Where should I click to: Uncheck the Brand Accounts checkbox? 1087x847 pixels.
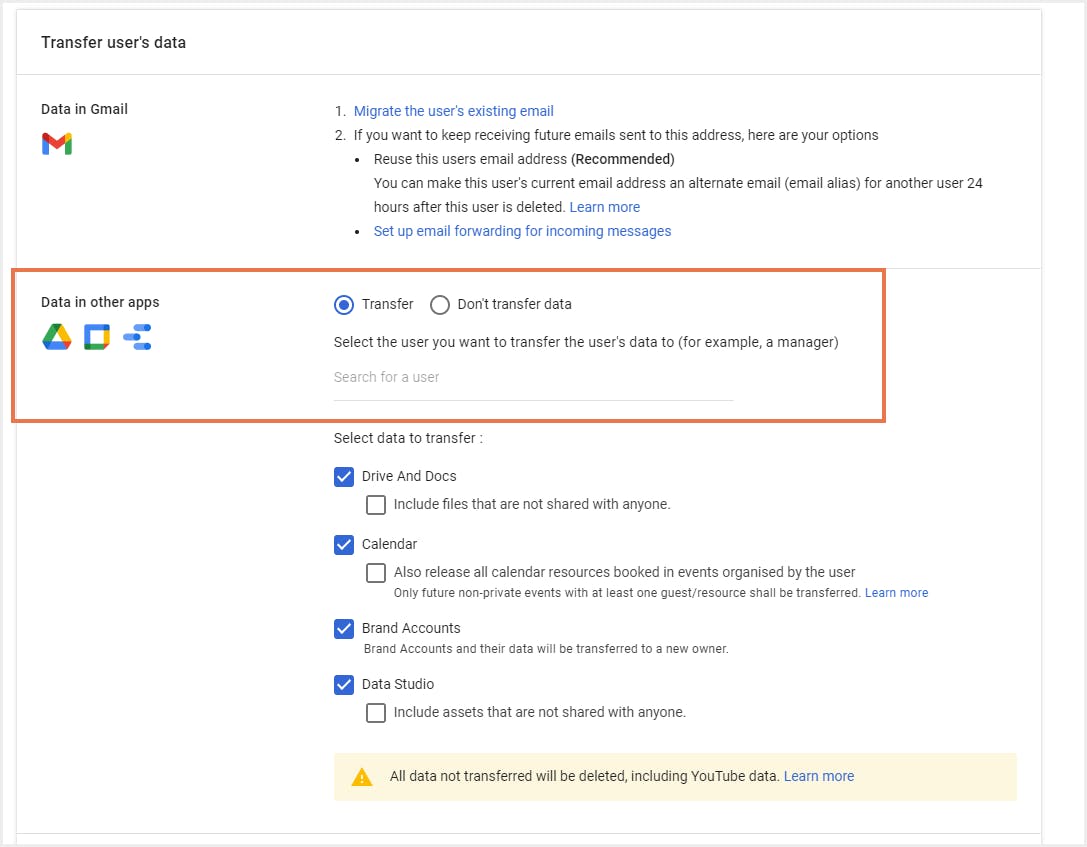pyautogui.click(x=344, y=629)
